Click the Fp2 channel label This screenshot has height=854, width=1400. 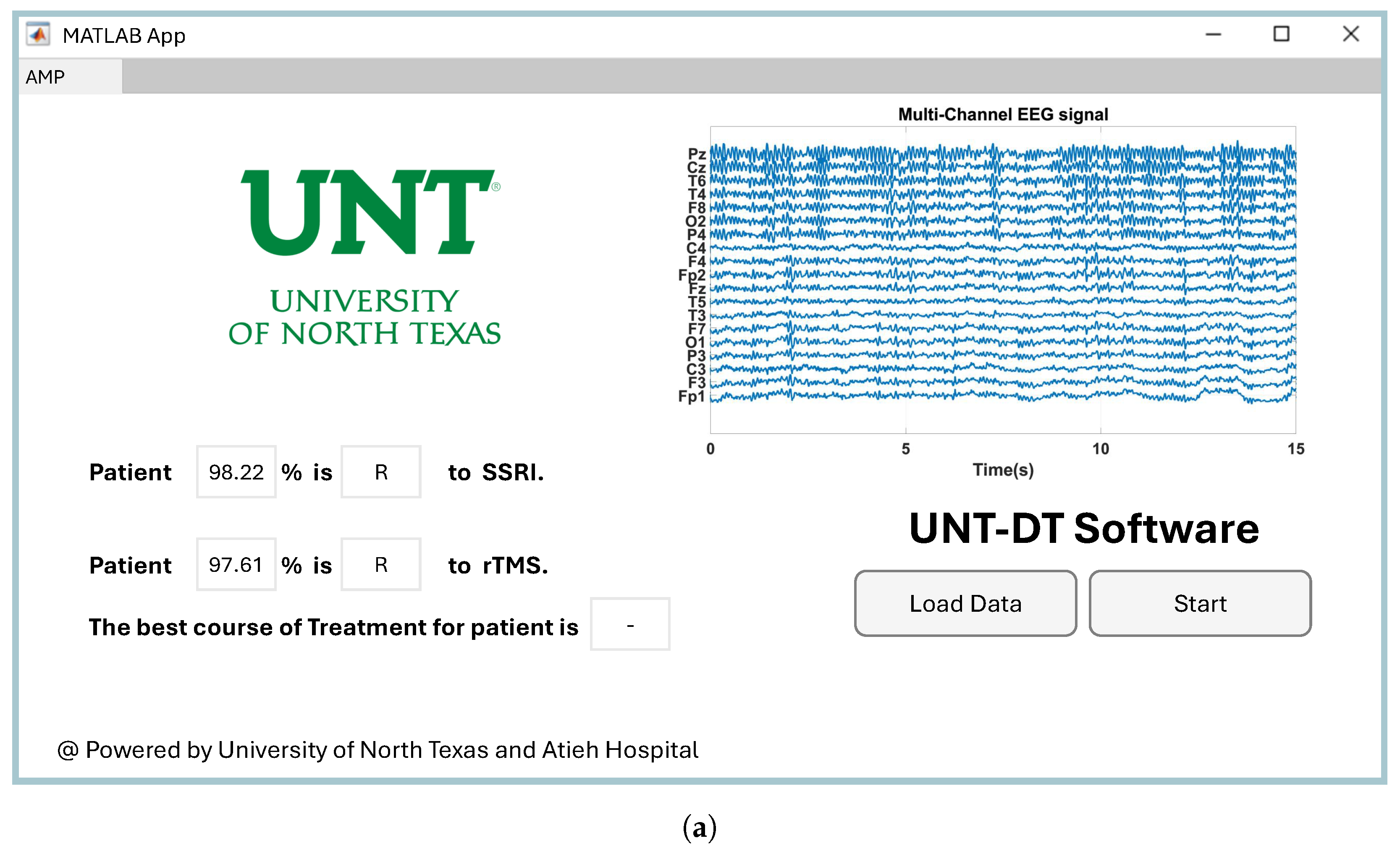pos(692,275)
